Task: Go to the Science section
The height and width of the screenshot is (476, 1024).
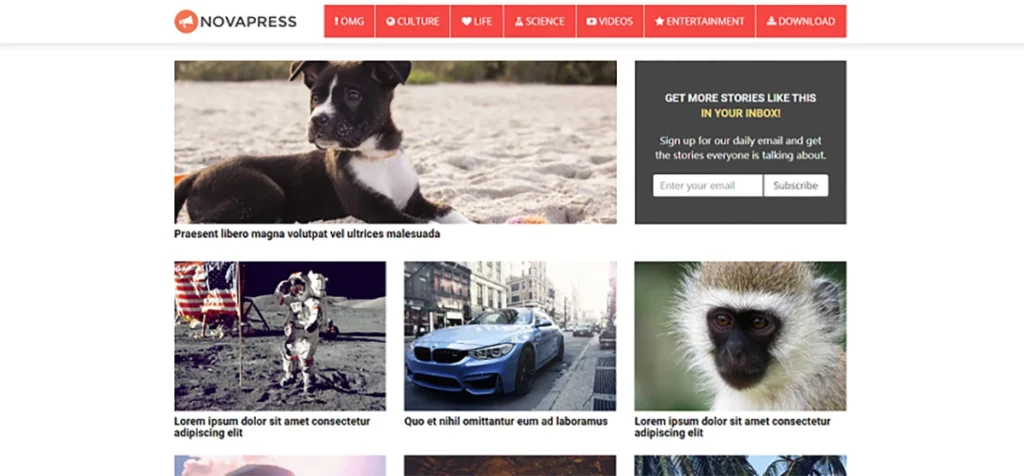Action: 539,22
